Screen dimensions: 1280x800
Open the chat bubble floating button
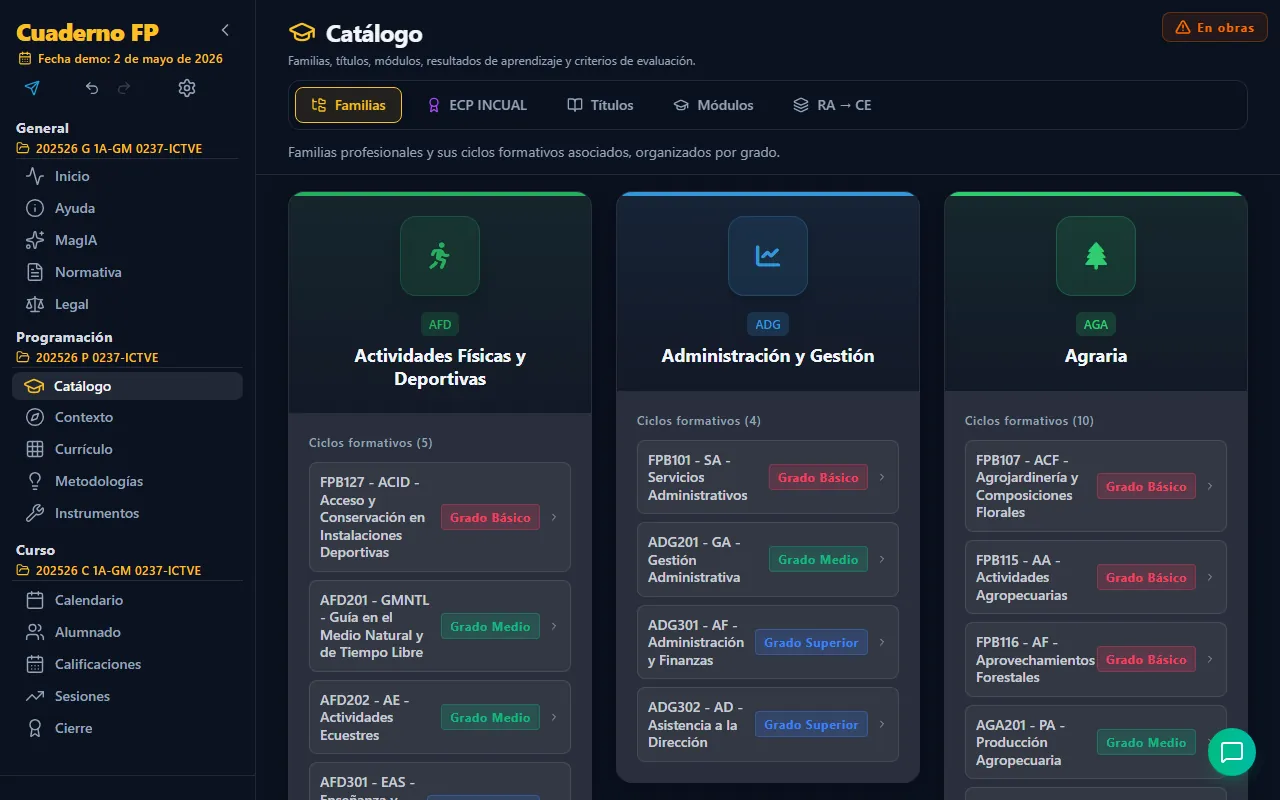click(x=1232, y=752)
